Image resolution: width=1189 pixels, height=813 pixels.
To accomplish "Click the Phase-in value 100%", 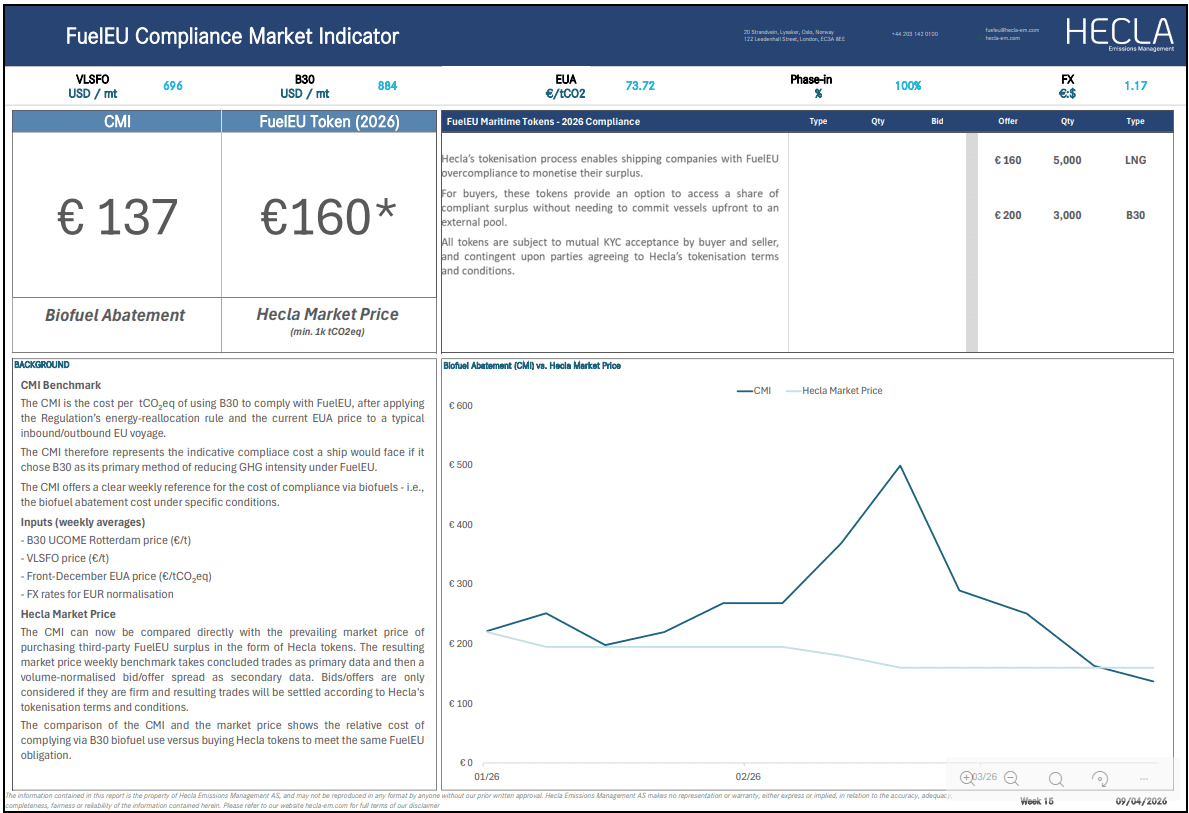I will 908,86.
